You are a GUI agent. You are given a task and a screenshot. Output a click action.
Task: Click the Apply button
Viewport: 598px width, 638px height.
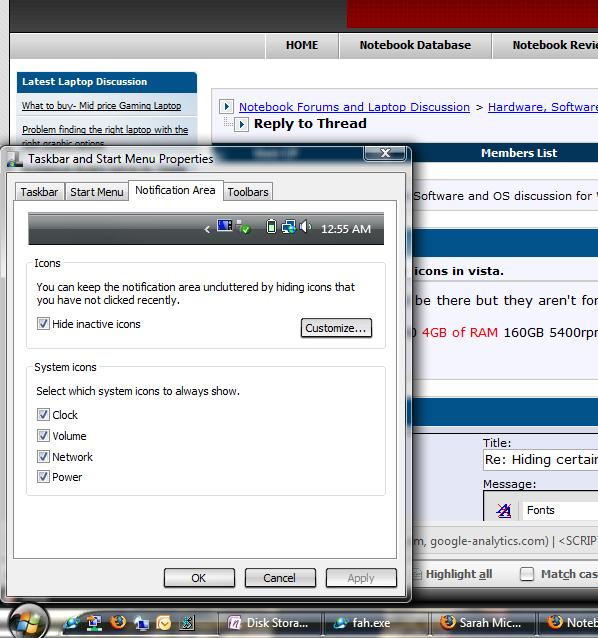pos(361,578)
